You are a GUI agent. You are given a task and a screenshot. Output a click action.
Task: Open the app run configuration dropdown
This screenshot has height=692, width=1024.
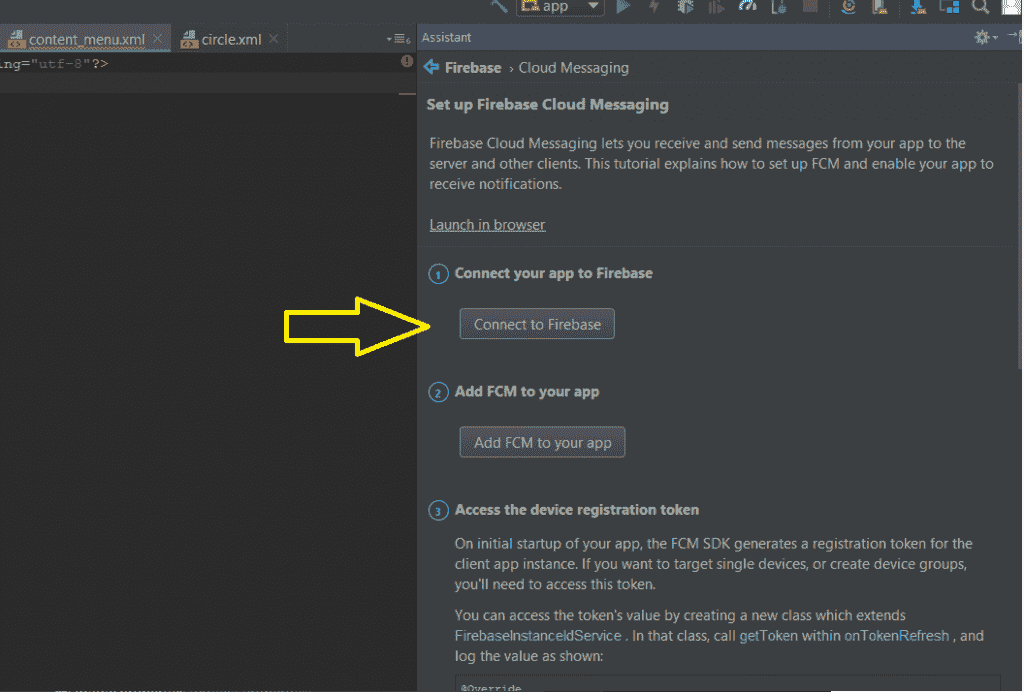pyautogui.click(x=560, y=7)
